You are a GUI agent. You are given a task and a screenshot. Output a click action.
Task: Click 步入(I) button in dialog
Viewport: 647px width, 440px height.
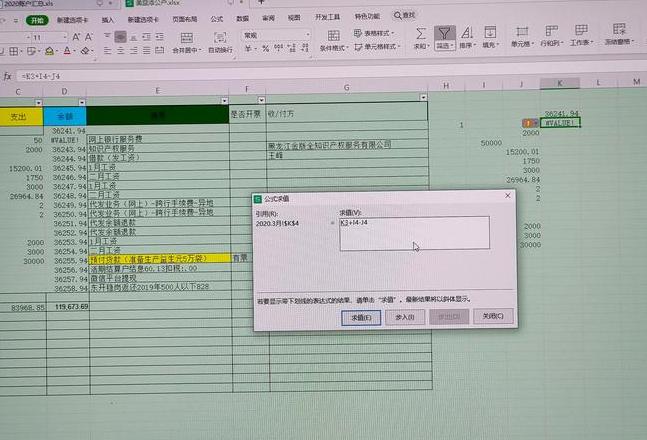pos(405,317)
